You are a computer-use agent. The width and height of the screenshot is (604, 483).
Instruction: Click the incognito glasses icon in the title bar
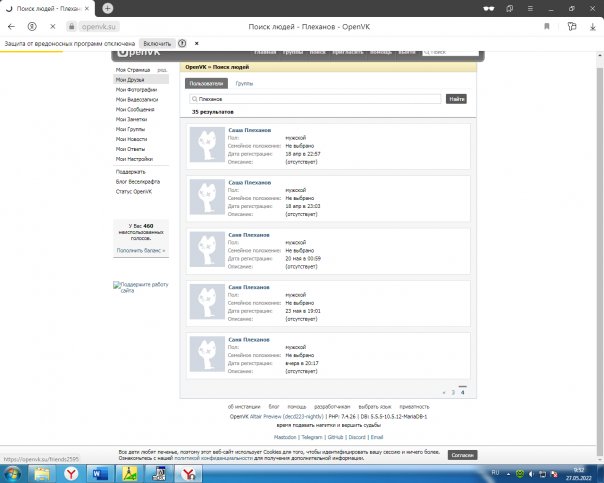point(489,8)
